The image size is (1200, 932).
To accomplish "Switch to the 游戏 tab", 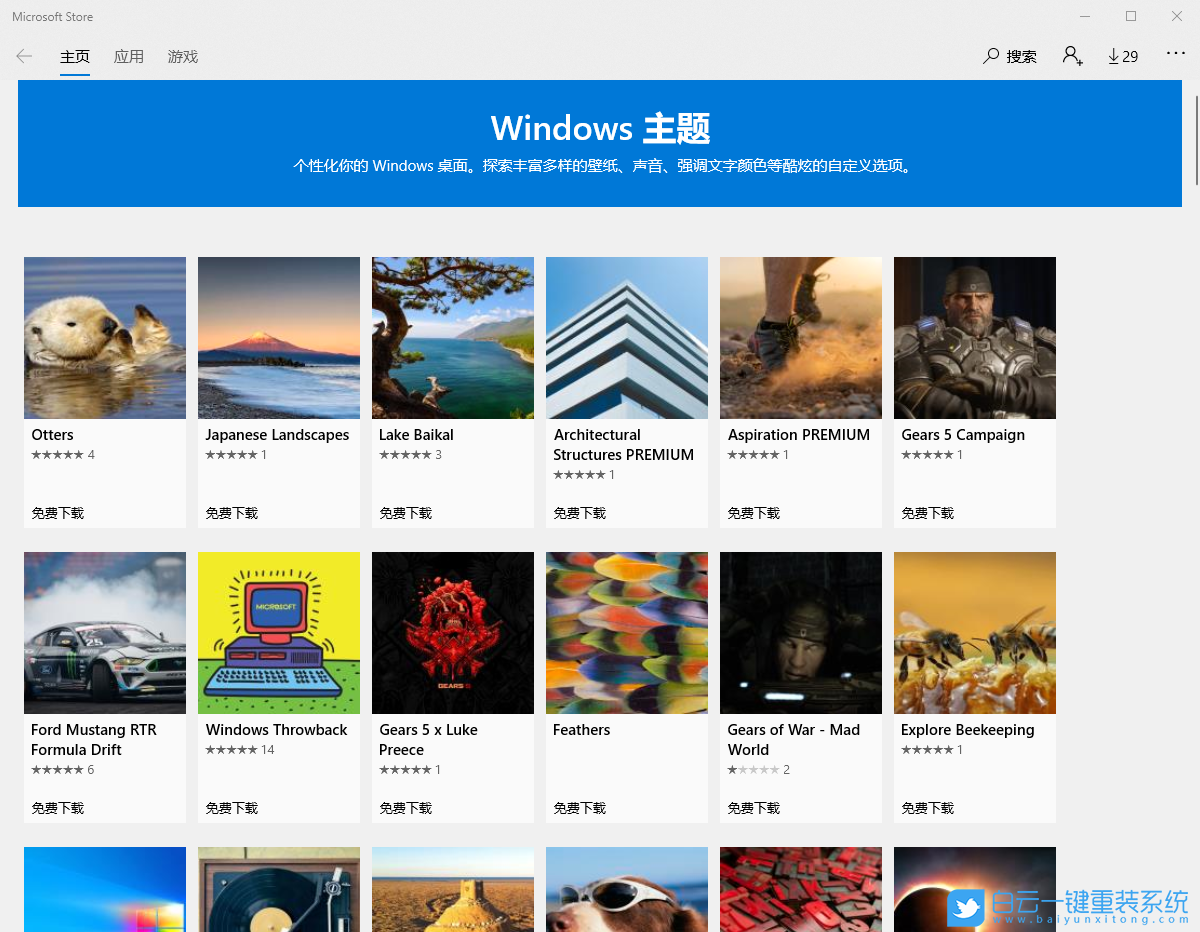I will tap(182, 56).
